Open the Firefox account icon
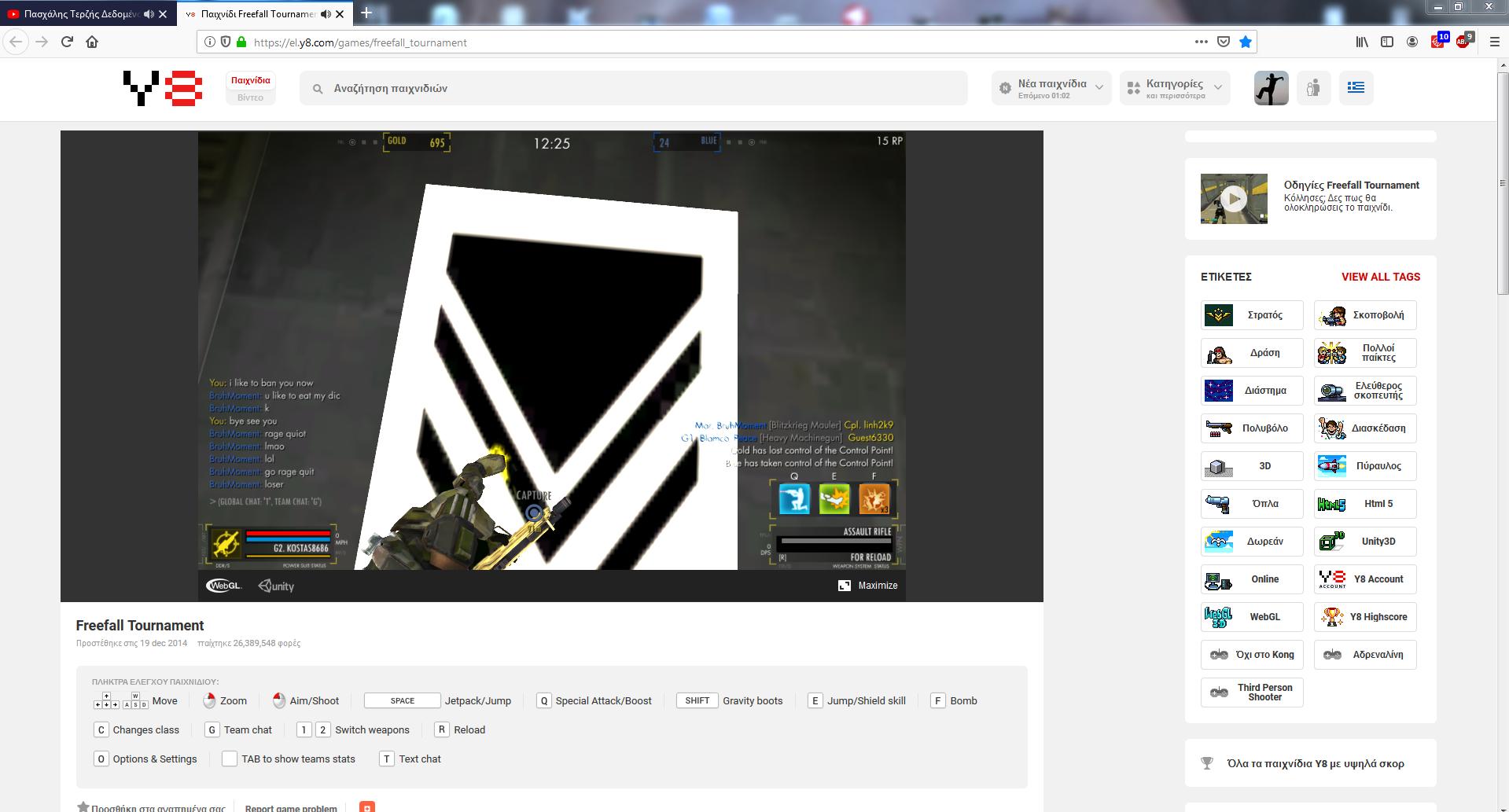Image resolution: width=1509 pixels, height=812 pixels. pyautogui.click(x=1412, y=42)
